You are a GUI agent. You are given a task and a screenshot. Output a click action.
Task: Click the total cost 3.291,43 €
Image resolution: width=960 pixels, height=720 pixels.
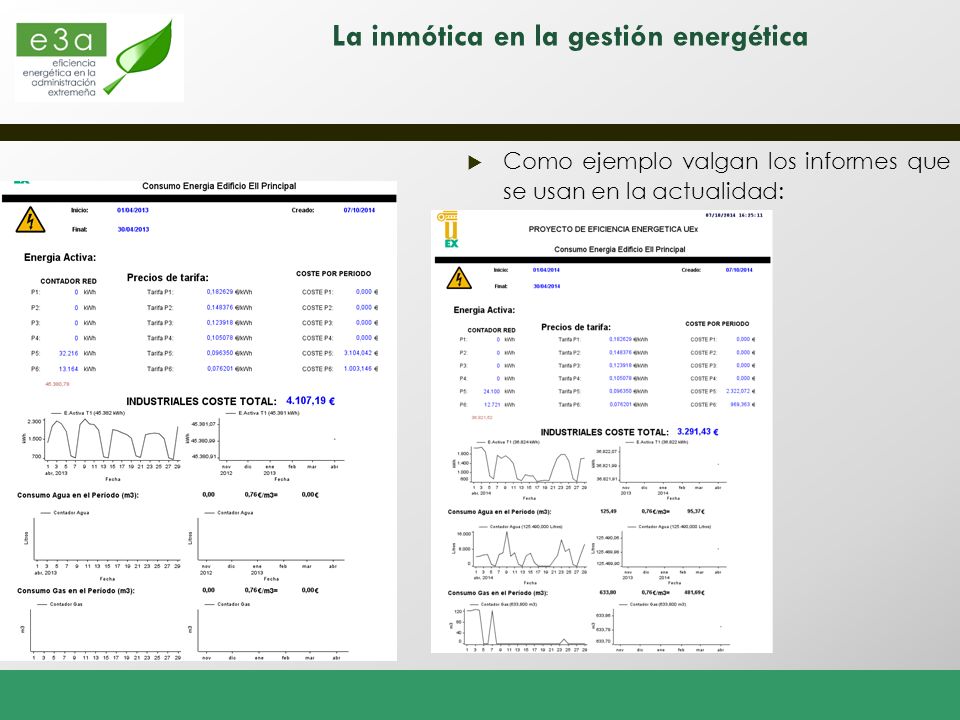[697, 432]
